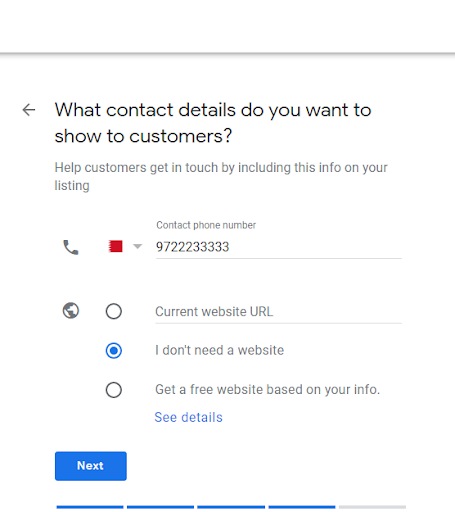Open the See details link
Viewport: 455px width, 512px height.
188,417
